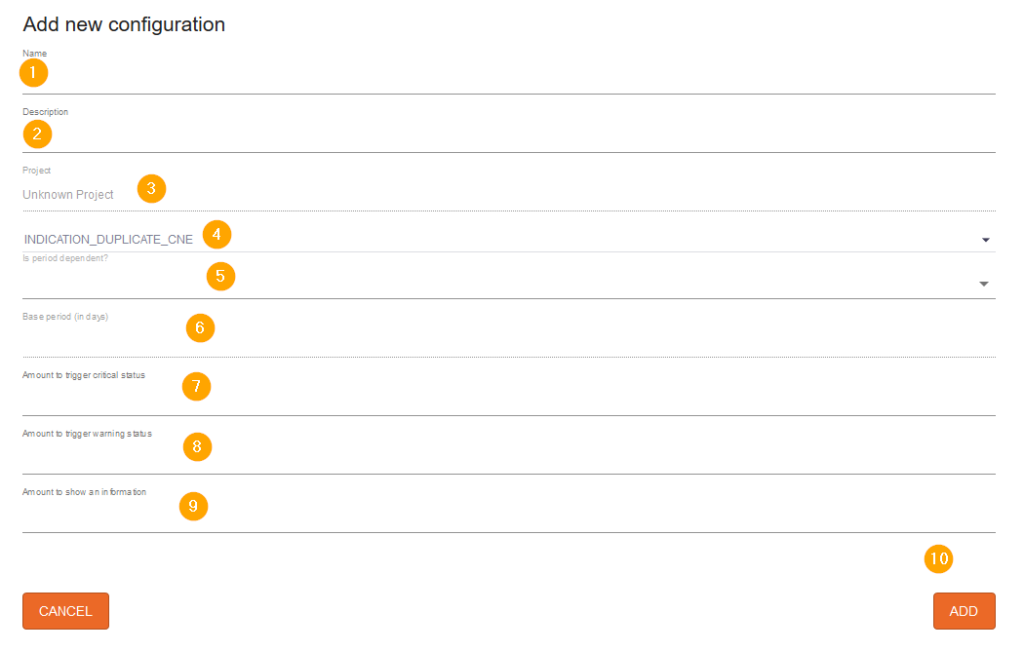1024x651 pixels.
Task: Click the ADD button
Action: tap(964, 611)
